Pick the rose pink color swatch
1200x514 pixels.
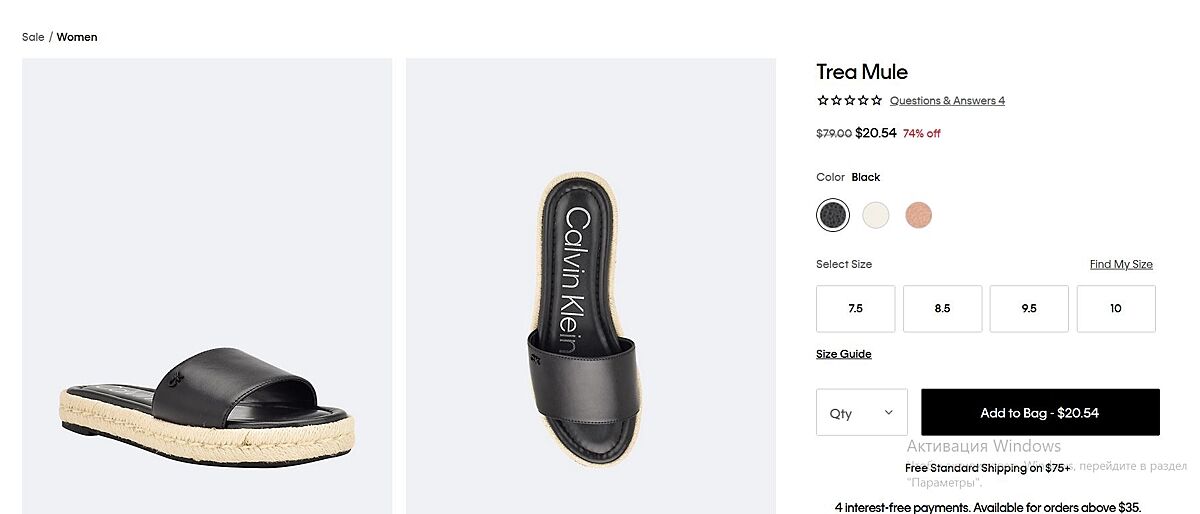click(918, 215)
